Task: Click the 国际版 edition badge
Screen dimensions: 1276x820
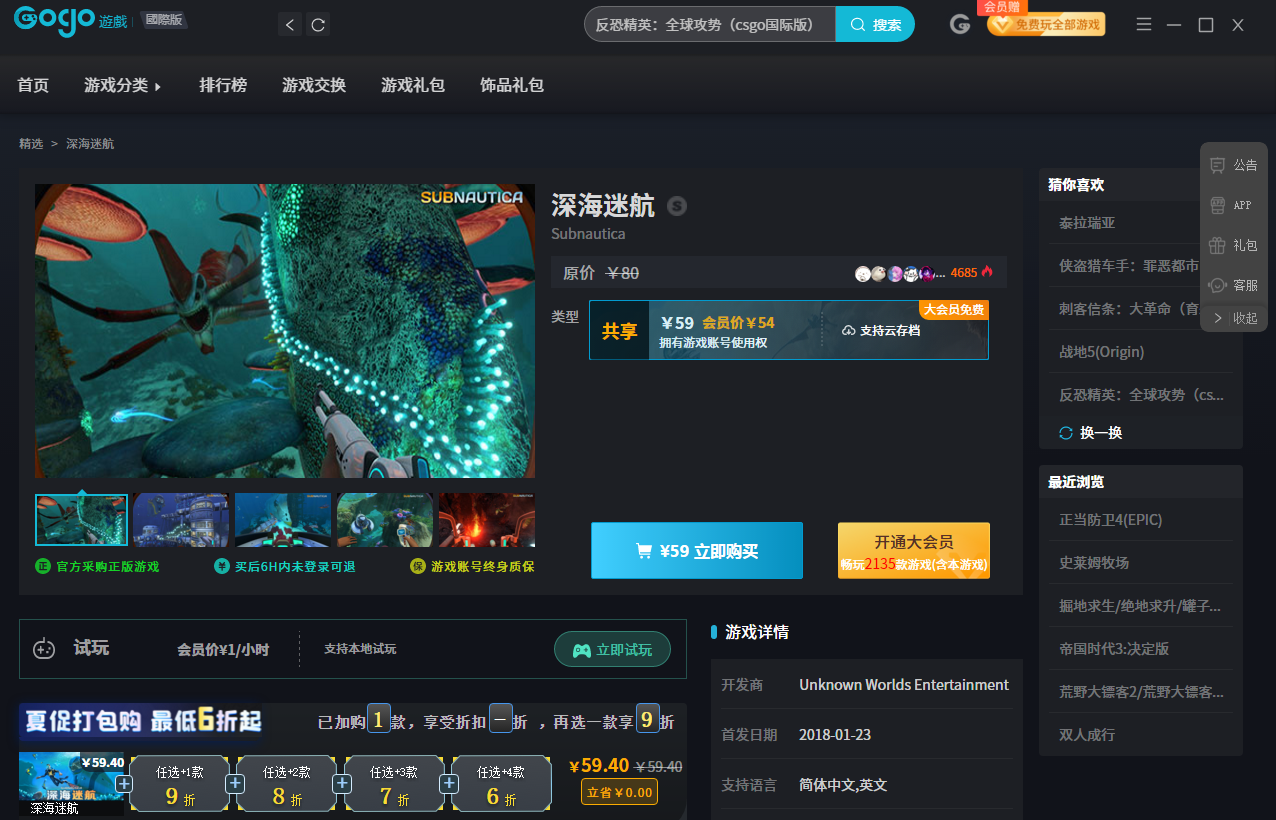Action: (163, 19)
